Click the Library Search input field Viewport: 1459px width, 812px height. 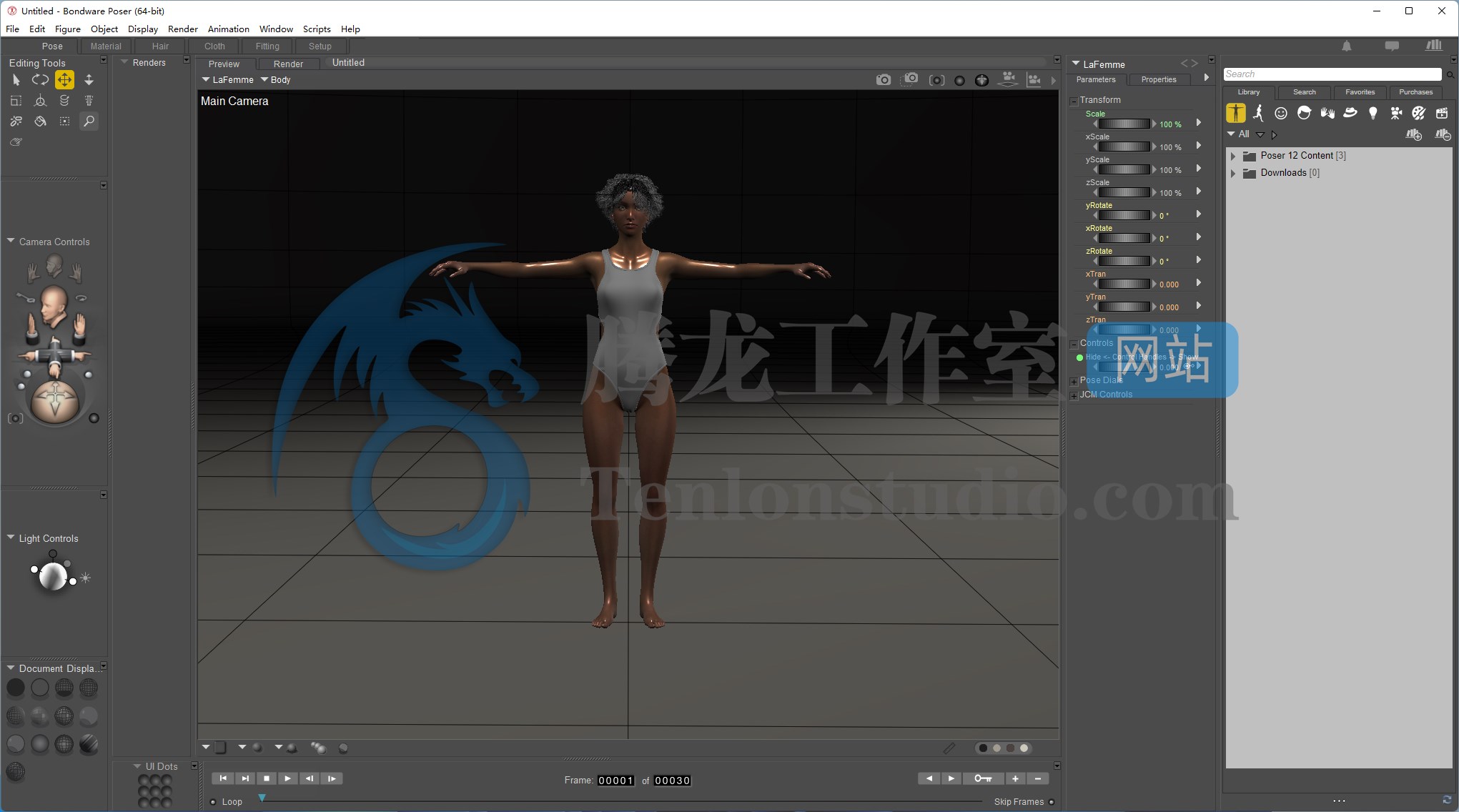pos(1332,74)
